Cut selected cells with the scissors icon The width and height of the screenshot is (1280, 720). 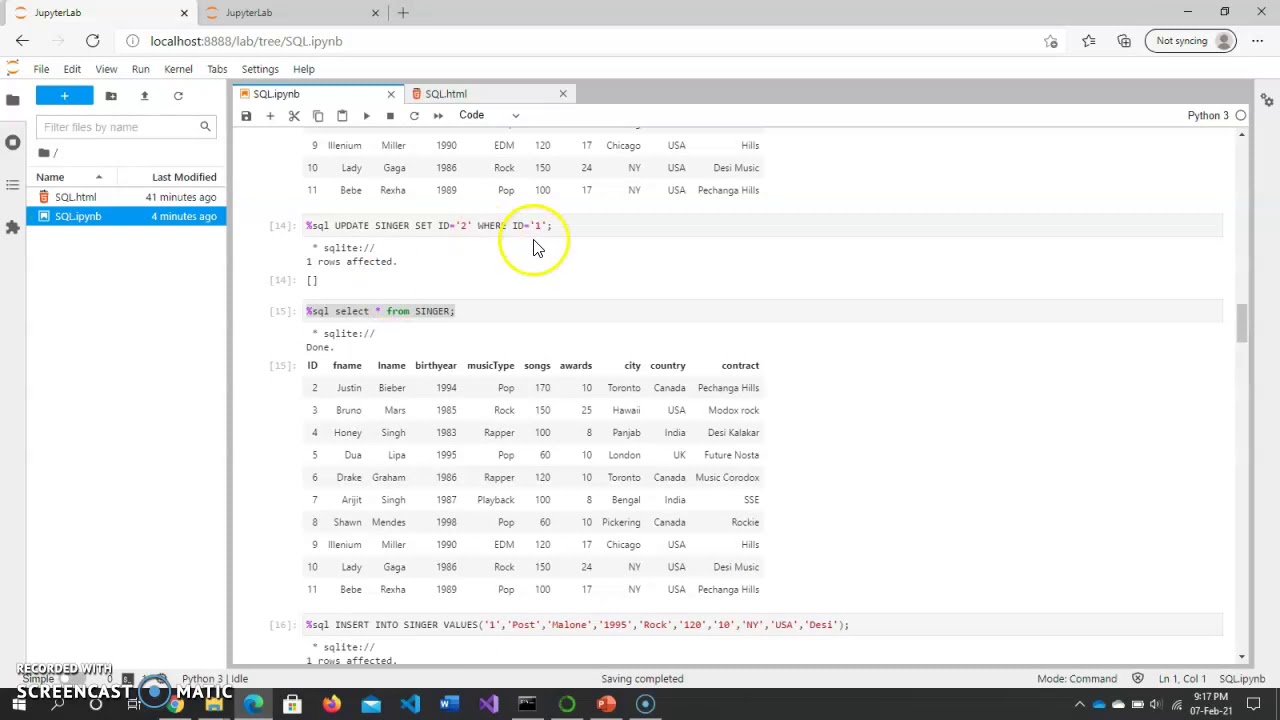point(294,116)
